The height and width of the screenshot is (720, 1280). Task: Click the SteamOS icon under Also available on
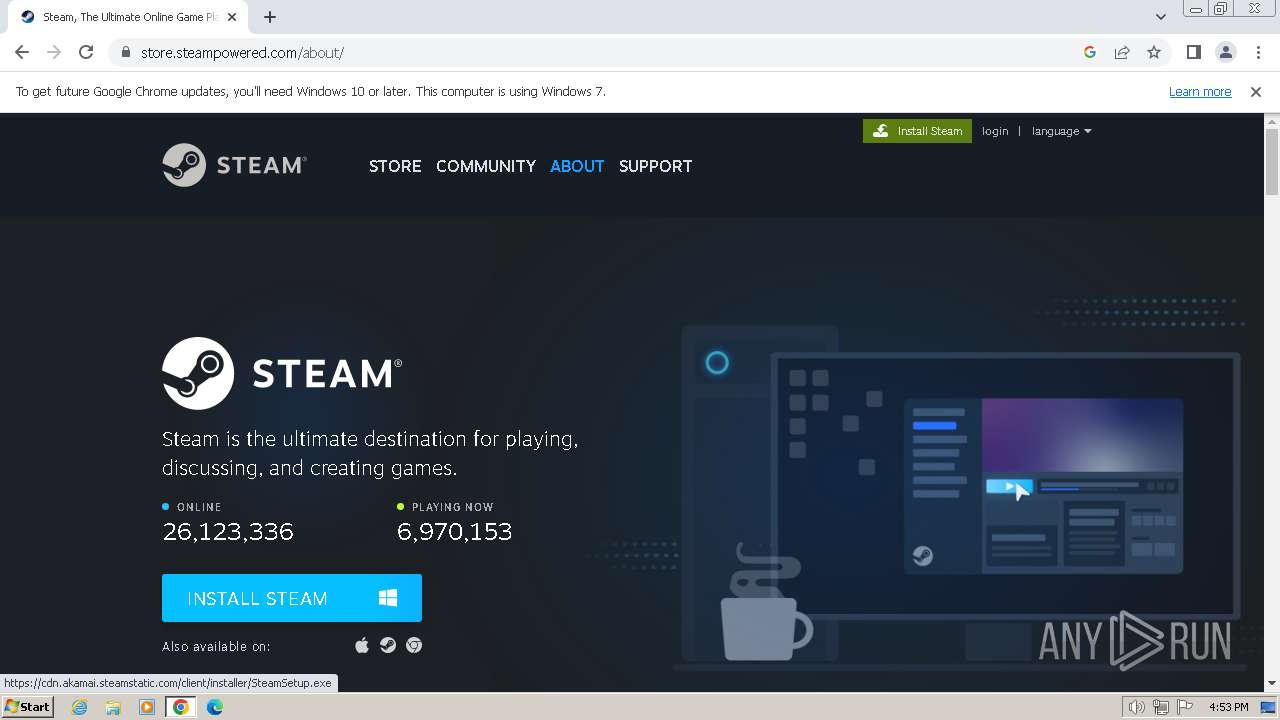[x=388, y=646]
